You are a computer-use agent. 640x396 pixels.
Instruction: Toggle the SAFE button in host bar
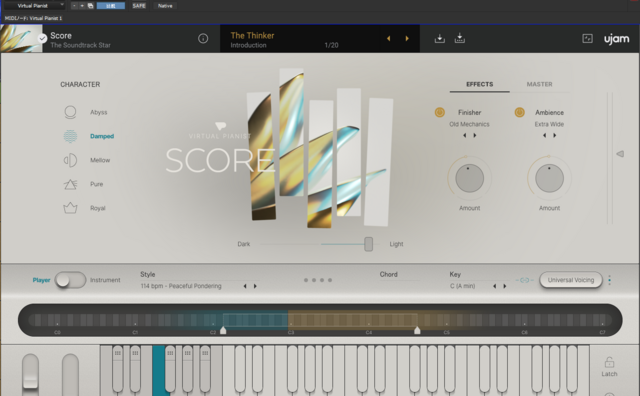[x=139, y=6]
